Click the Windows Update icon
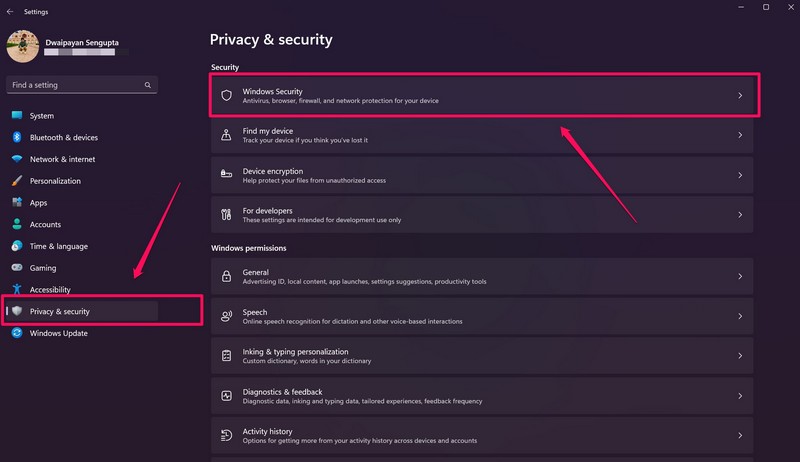Image resolution: width=800 pixels, height=462 pixels. click(17, 333)
